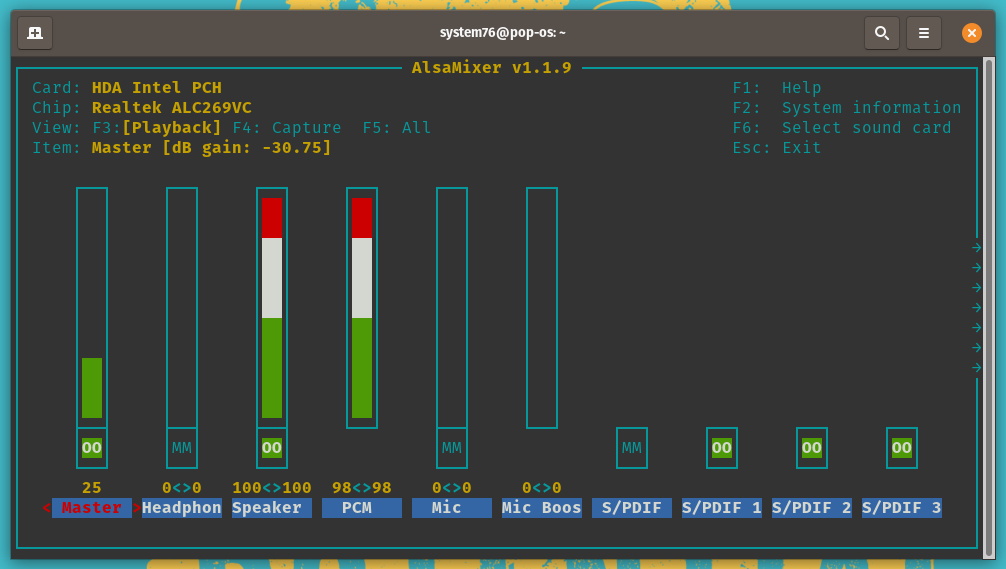The image size is (1006, 569).
Task: Click the Mic volume bar
Action: coord(452,308)
